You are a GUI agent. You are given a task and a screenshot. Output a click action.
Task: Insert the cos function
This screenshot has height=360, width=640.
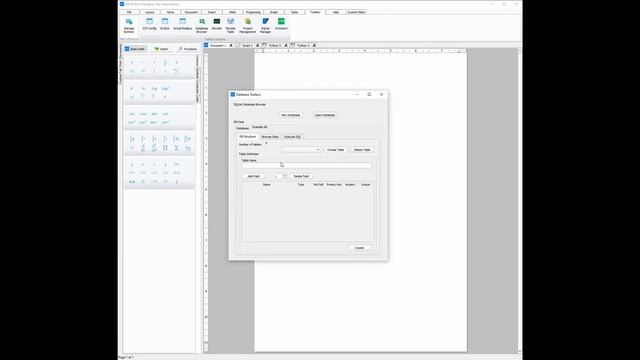click(143, 114)
